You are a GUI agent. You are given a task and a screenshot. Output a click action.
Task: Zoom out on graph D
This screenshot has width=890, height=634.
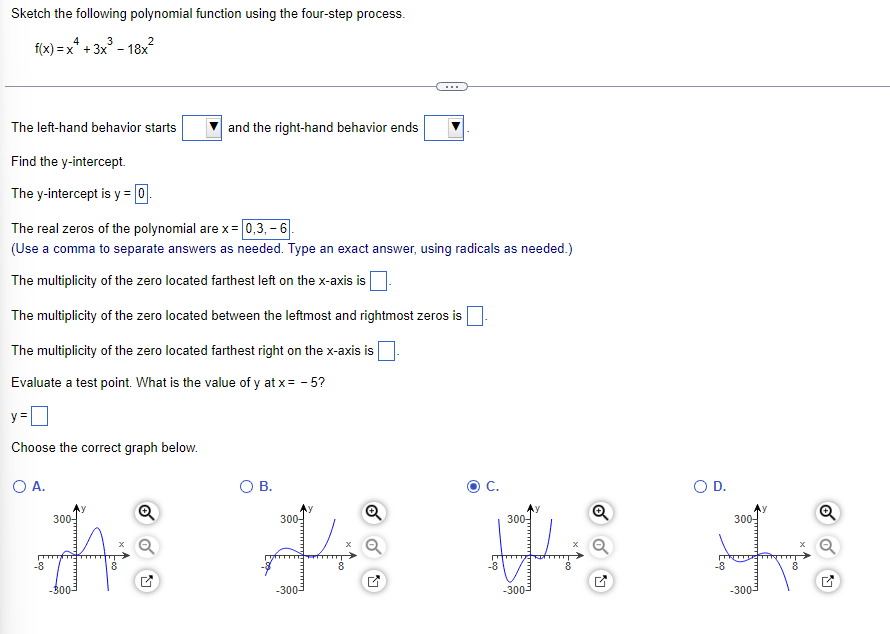[x=827, y=548]
